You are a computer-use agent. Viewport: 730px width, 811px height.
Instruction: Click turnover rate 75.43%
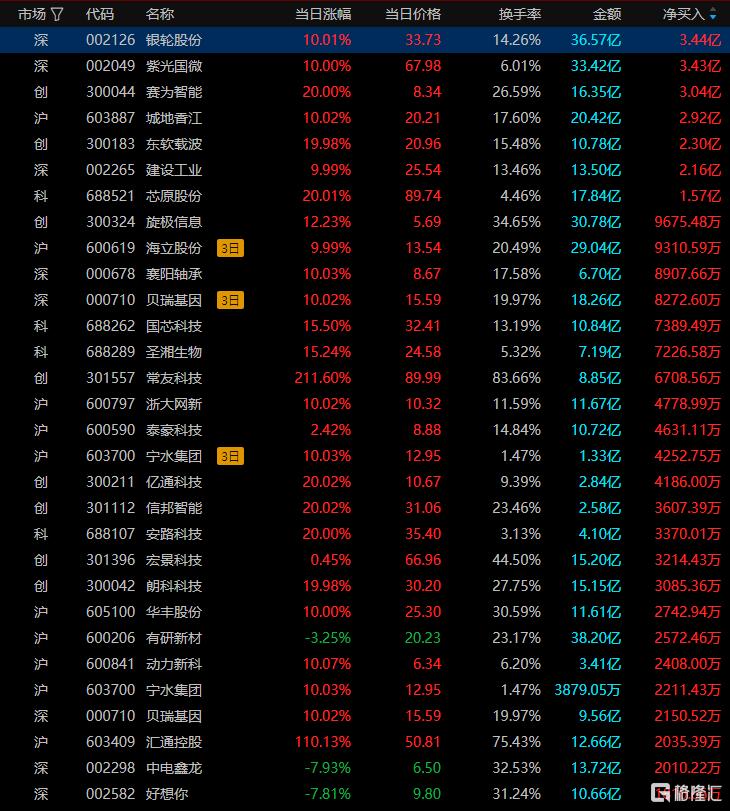516,742
